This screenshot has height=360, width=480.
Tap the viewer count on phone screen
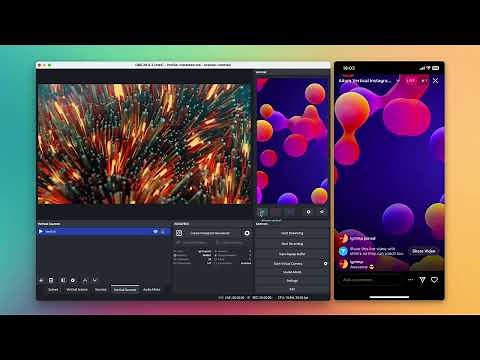pos(424,81)
